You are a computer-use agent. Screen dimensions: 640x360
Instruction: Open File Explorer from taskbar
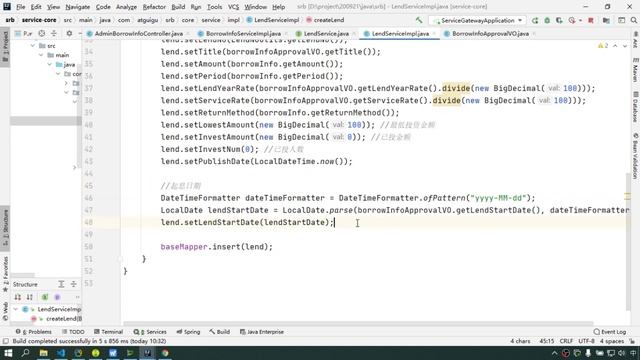[x=43, y=353]
